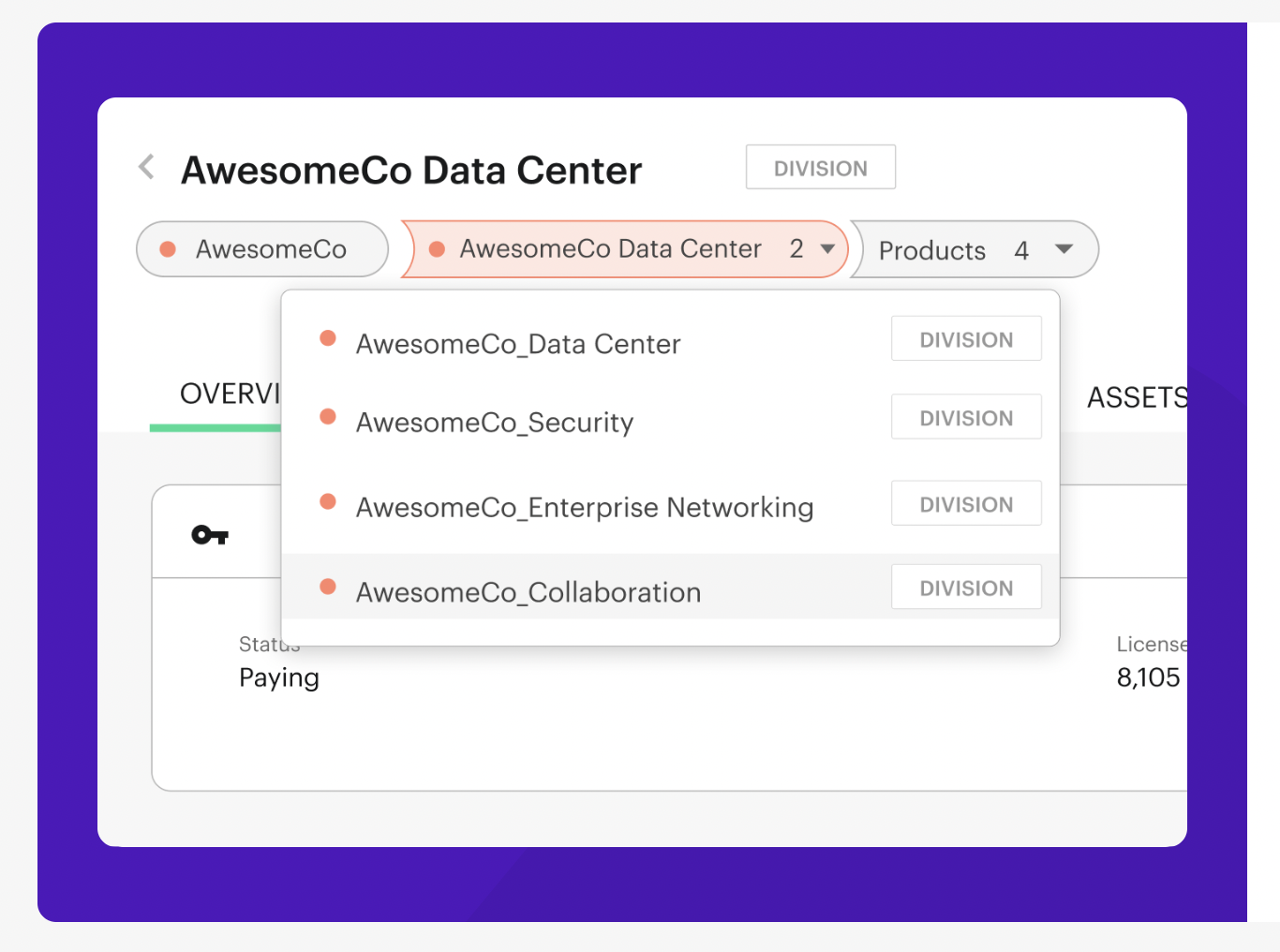Expand the AwesomeCo Data Center dropdown arrow
The width and height of the screenshot is (1280, 952).
pyautogui.click(x=827, y=249)
